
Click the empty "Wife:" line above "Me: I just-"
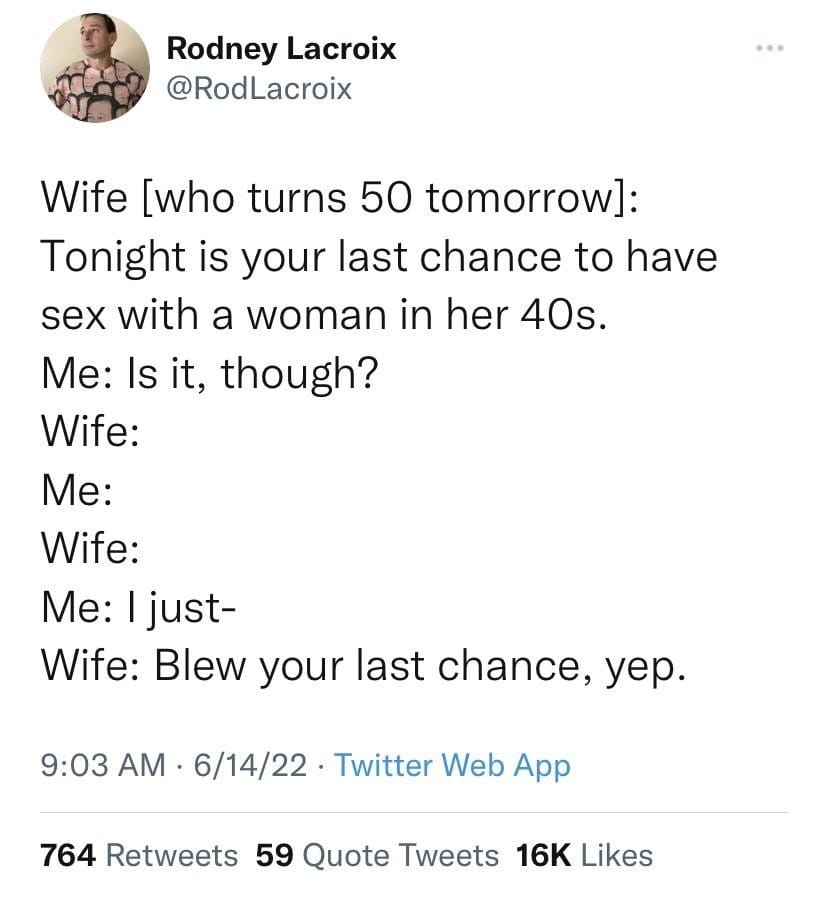tap(88, 548)
